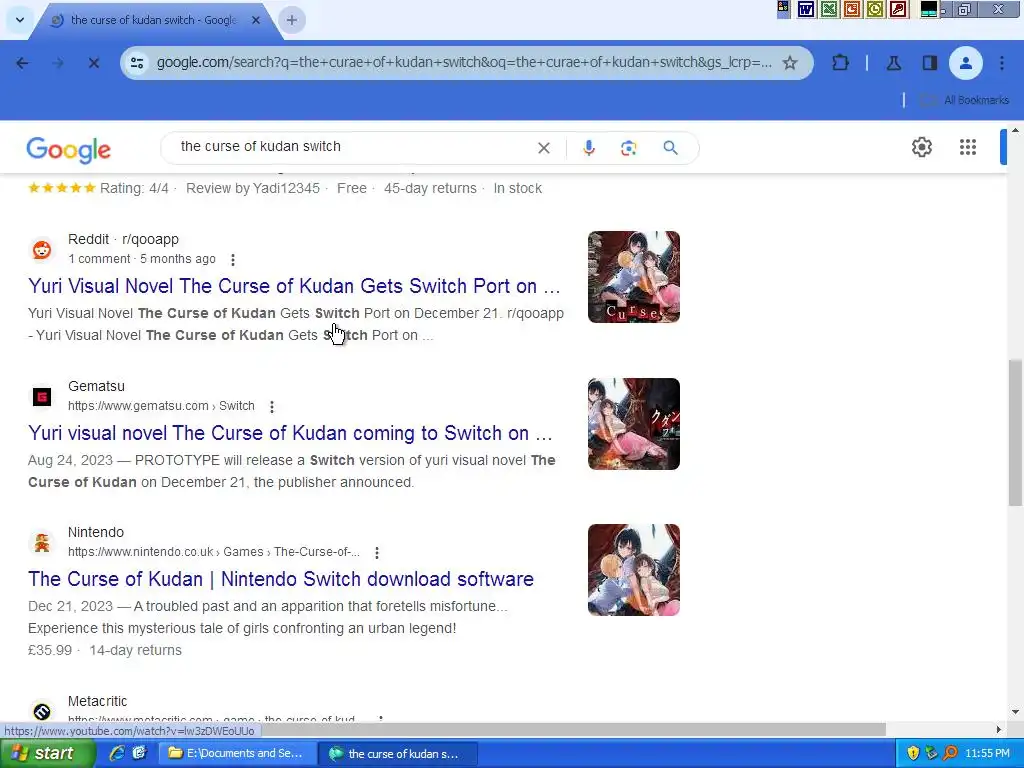Open more options for Gematsu result

click(272, 407)
